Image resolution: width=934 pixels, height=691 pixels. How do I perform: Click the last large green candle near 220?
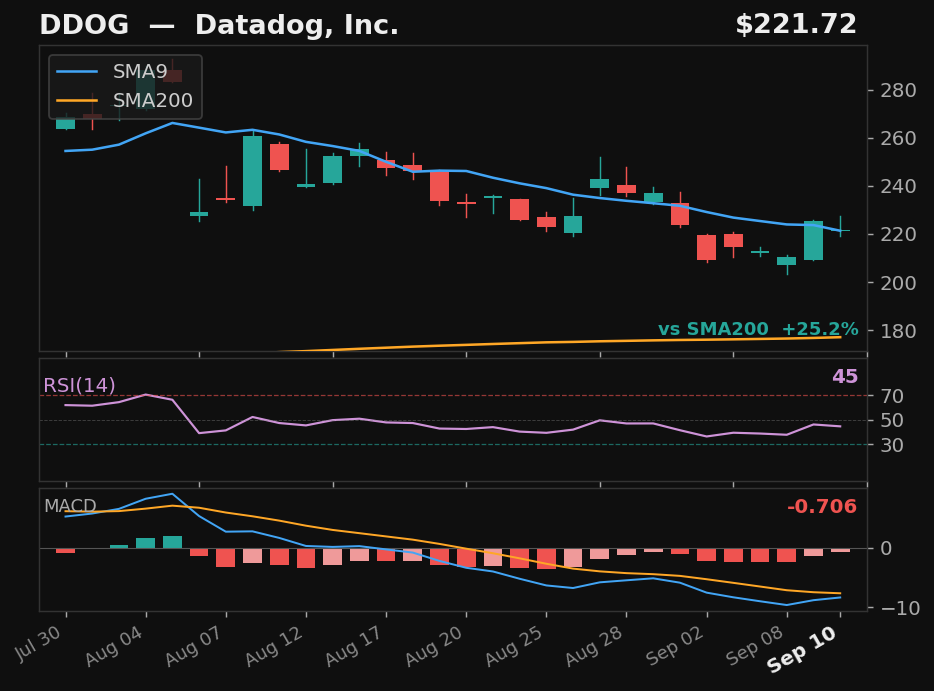(814, 241)
